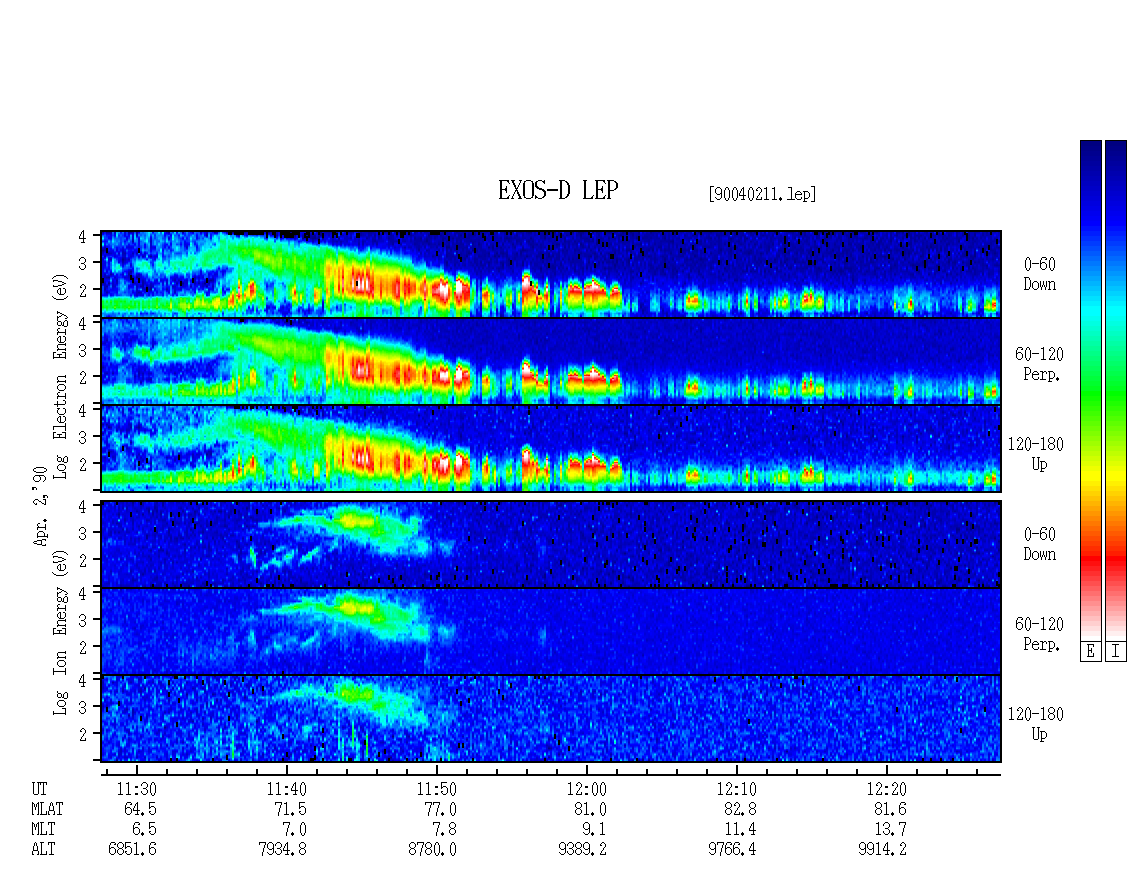
Task: Click the electron 120-180 Up spectrogram panel
Action: tap(551, 448)
